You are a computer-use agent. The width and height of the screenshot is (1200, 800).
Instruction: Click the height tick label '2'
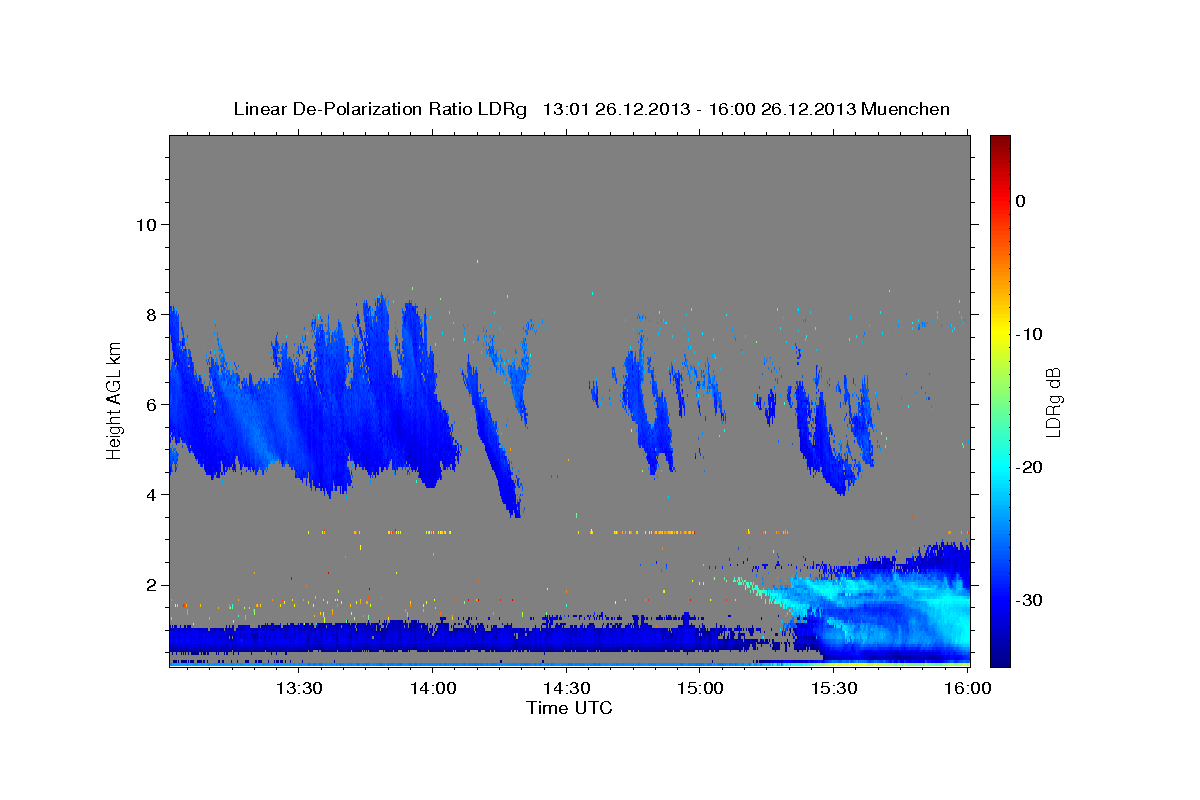pos(152,585)
